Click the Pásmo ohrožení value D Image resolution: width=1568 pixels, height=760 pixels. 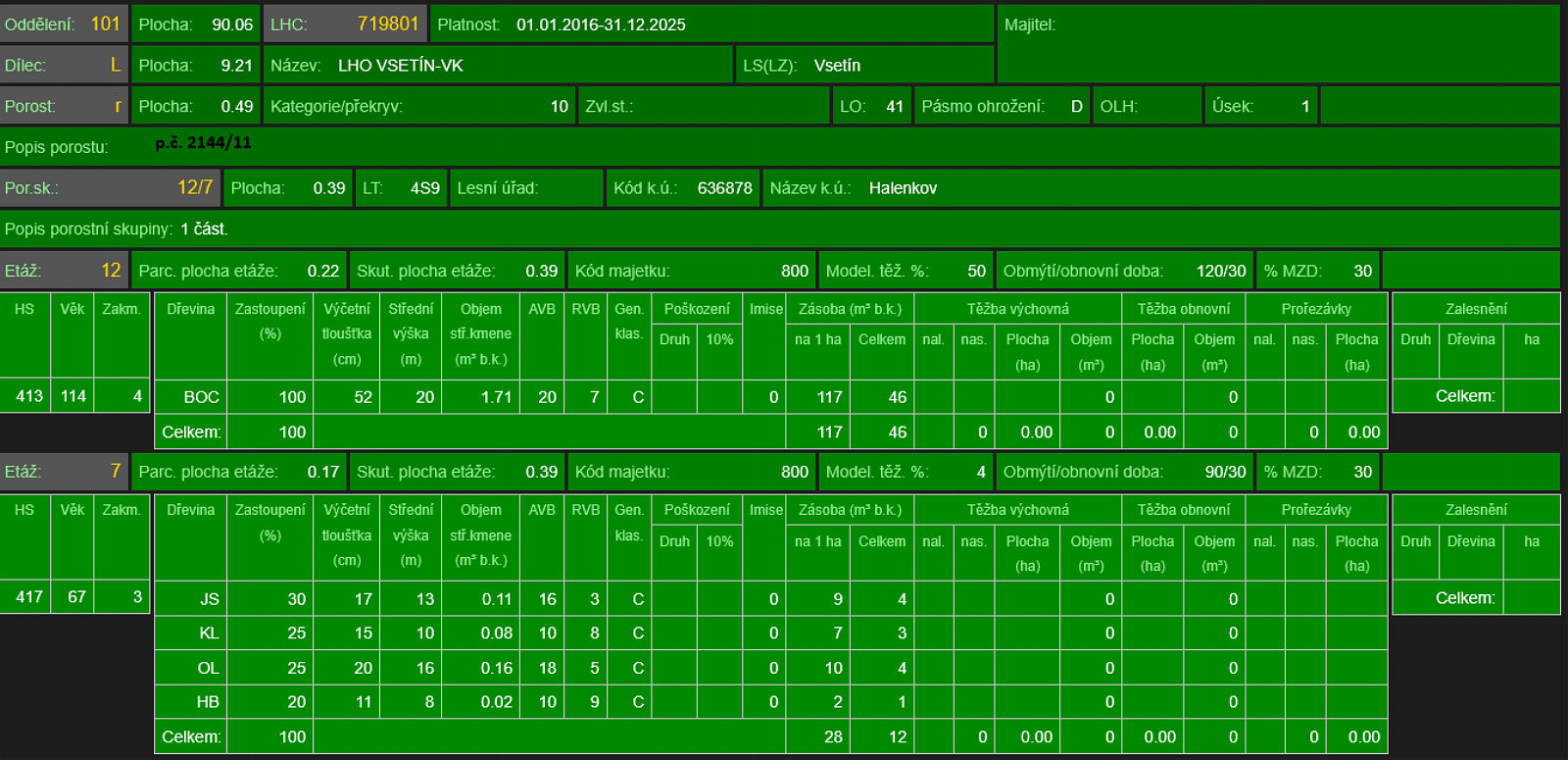point(1076,106)
